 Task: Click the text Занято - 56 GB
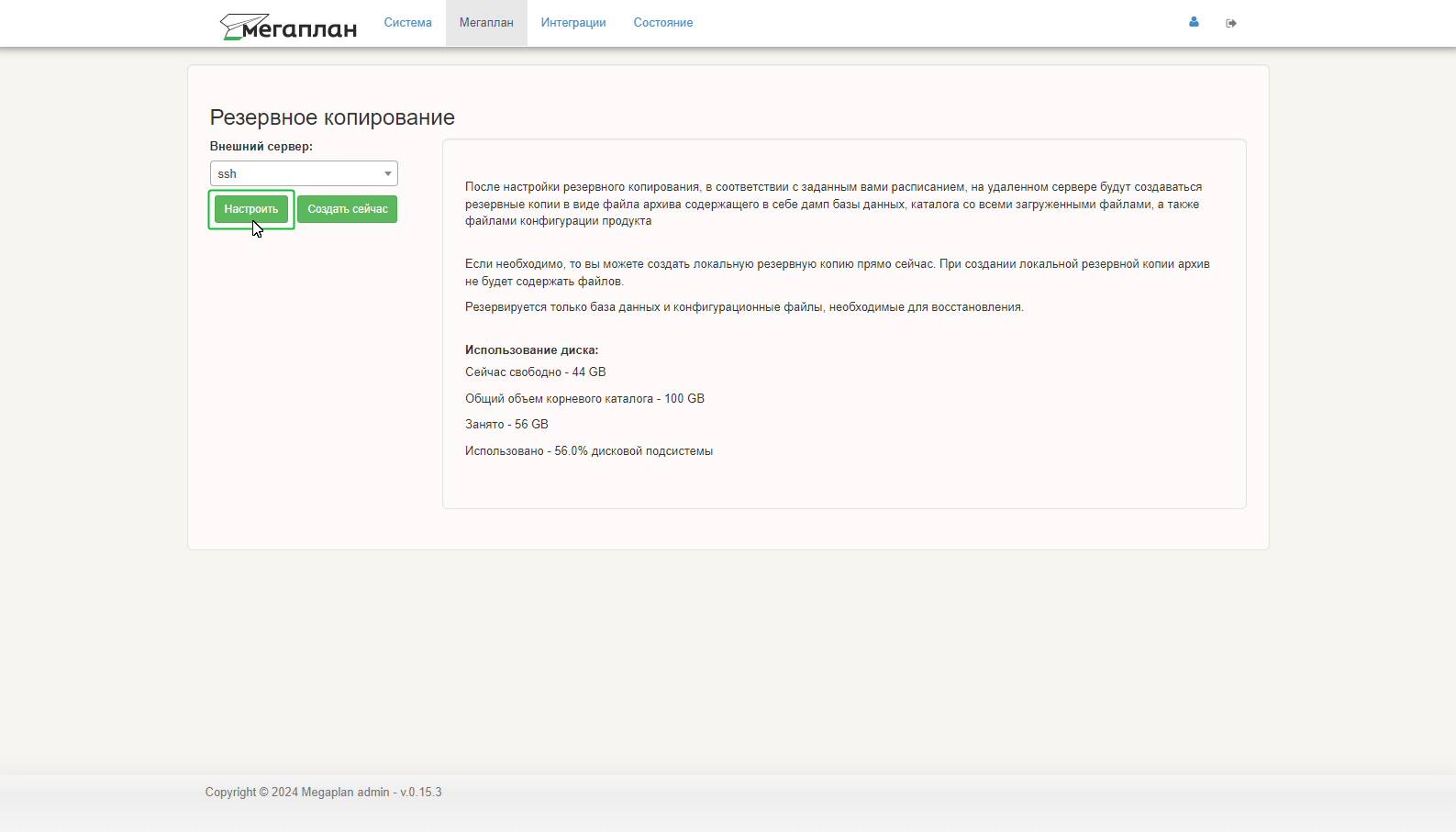[506, 425]
